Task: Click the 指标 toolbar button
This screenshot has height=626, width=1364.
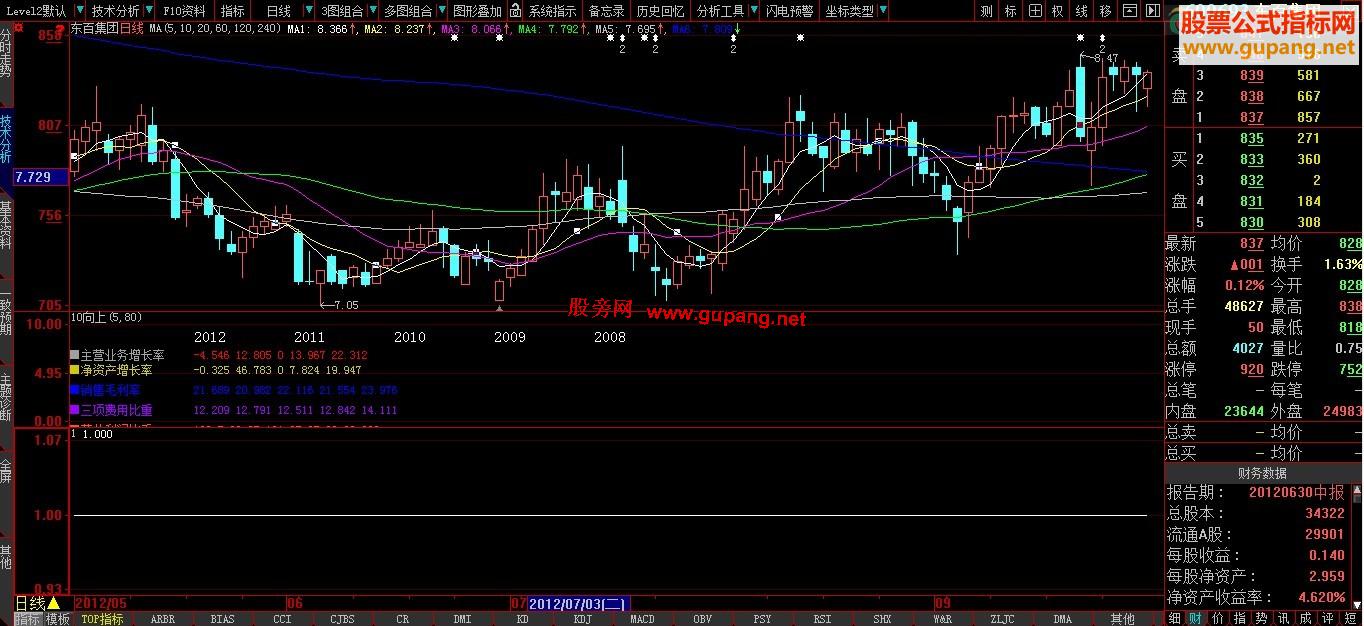Action: click(x=232, y=11)
